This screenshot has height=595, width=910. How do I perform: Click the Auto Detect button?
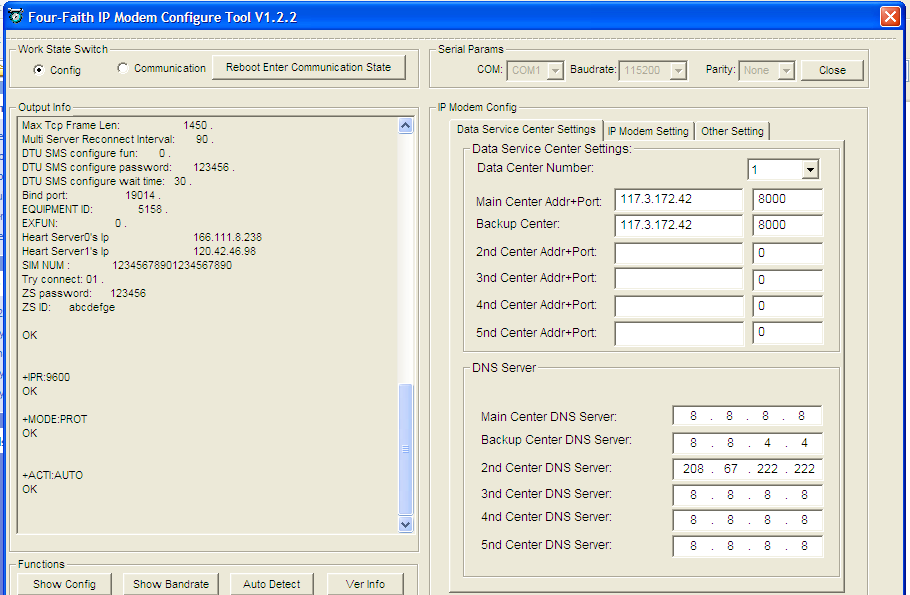tap(272, 584)
